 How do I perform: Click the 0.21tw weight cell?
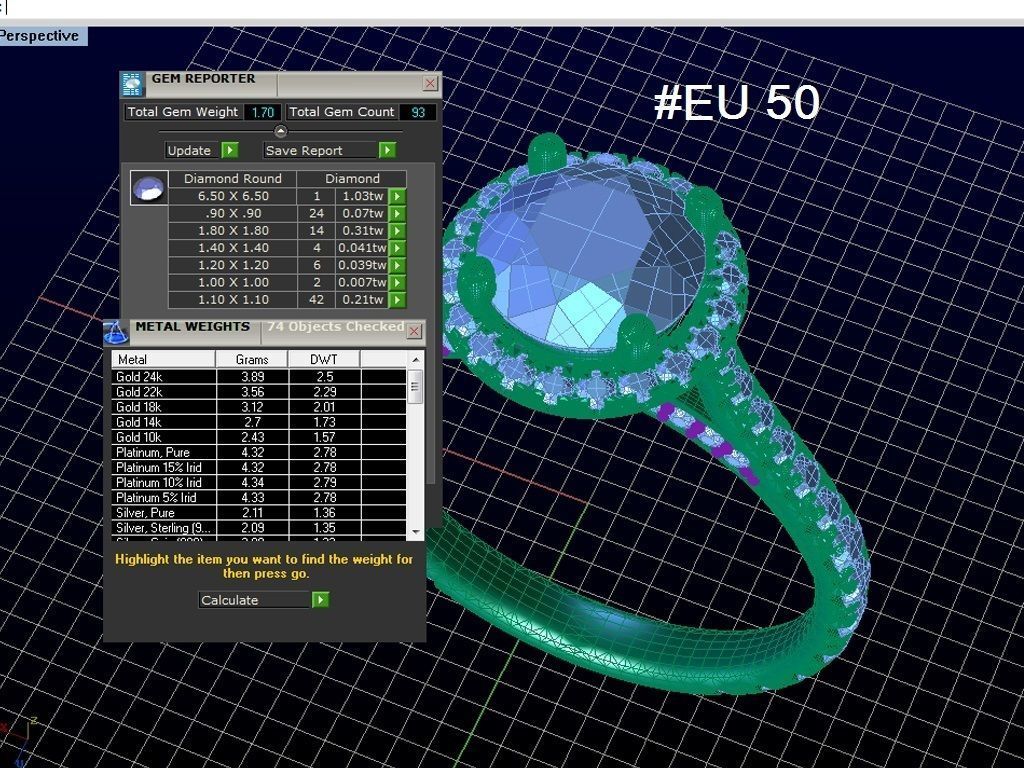362,300
